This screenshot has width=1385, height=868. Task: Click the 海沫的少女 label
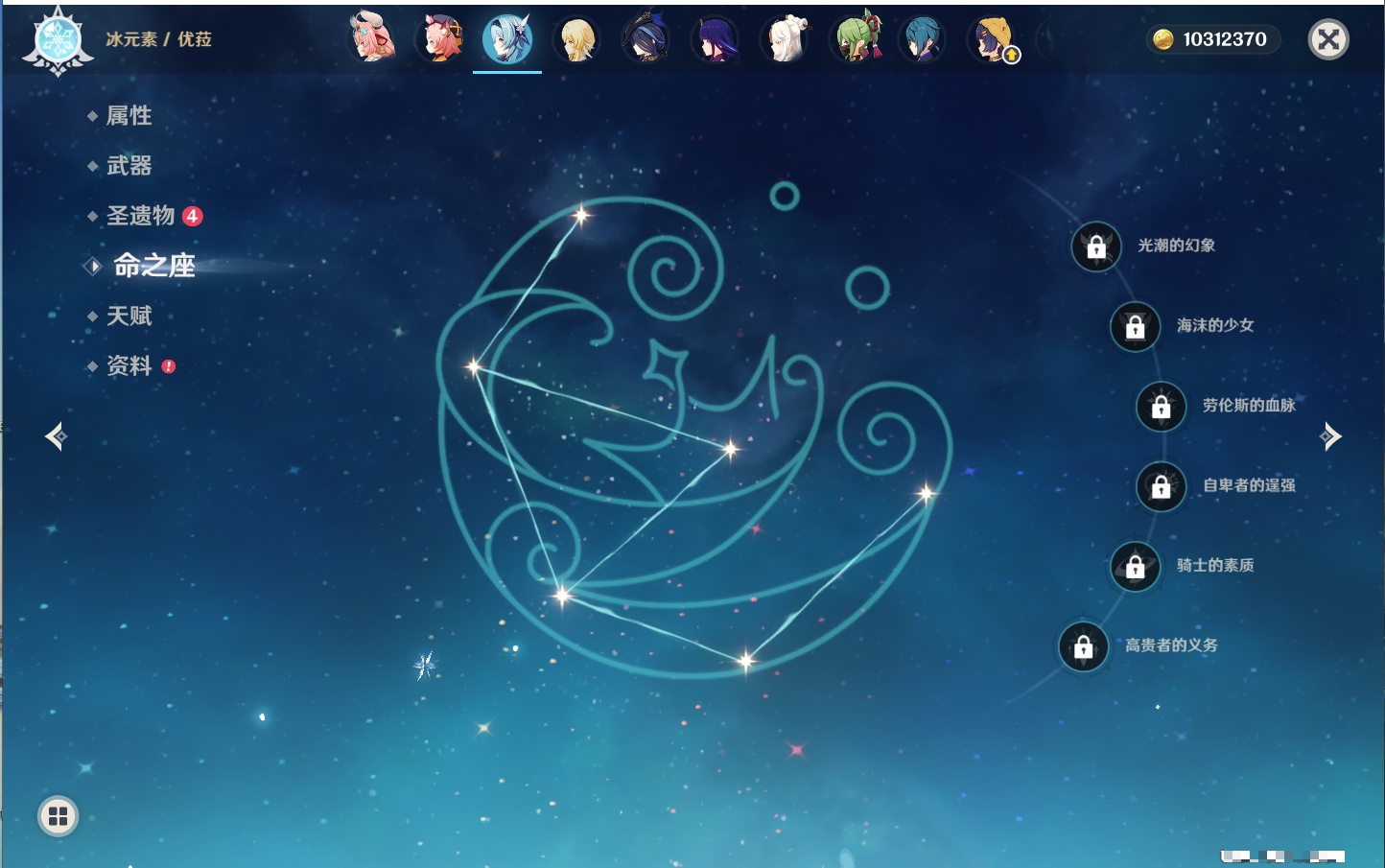tap(1215, 325)
